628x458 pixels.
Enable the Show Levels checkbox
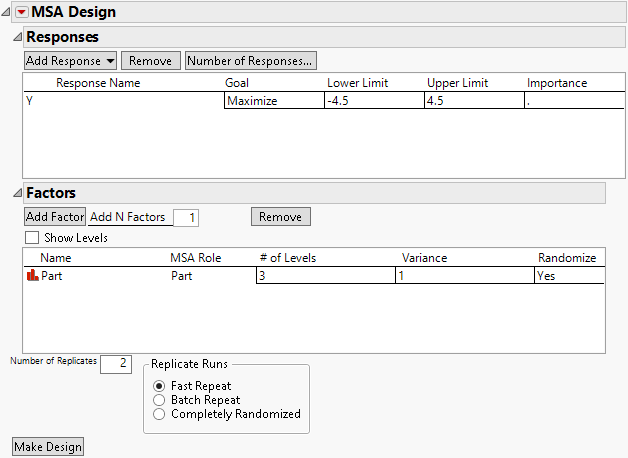point(32,238)
